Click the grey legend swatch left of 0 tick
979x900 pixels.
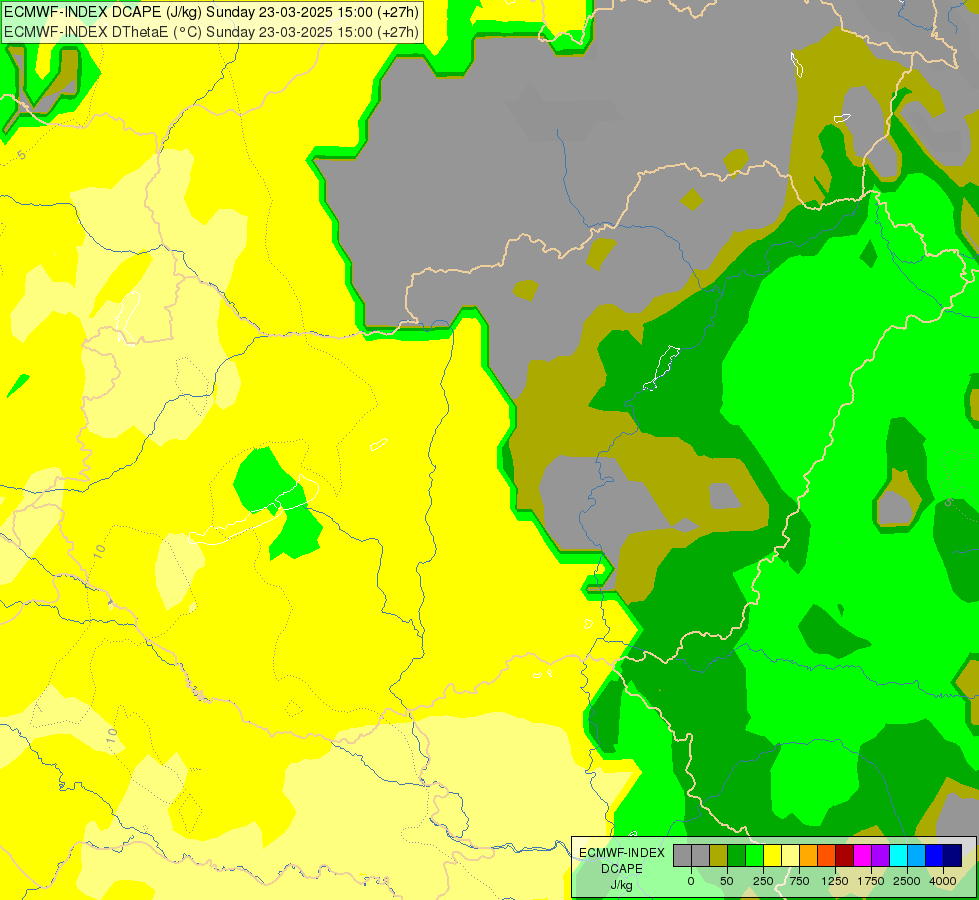(x=682, y=856)
